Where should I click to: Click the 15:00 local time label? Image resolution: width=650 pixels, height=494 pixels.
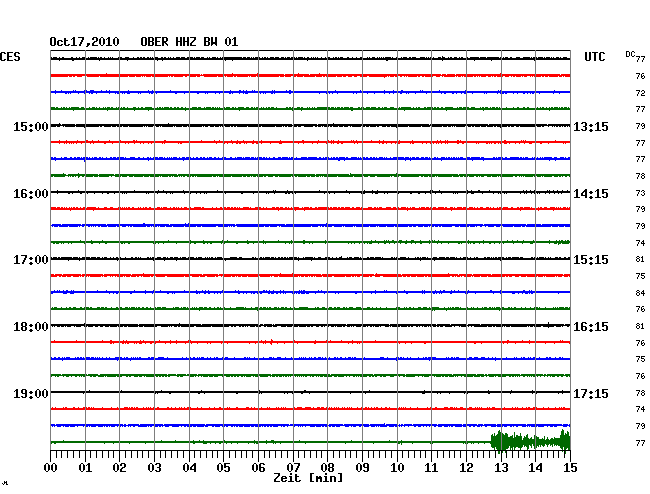point(31,126)
